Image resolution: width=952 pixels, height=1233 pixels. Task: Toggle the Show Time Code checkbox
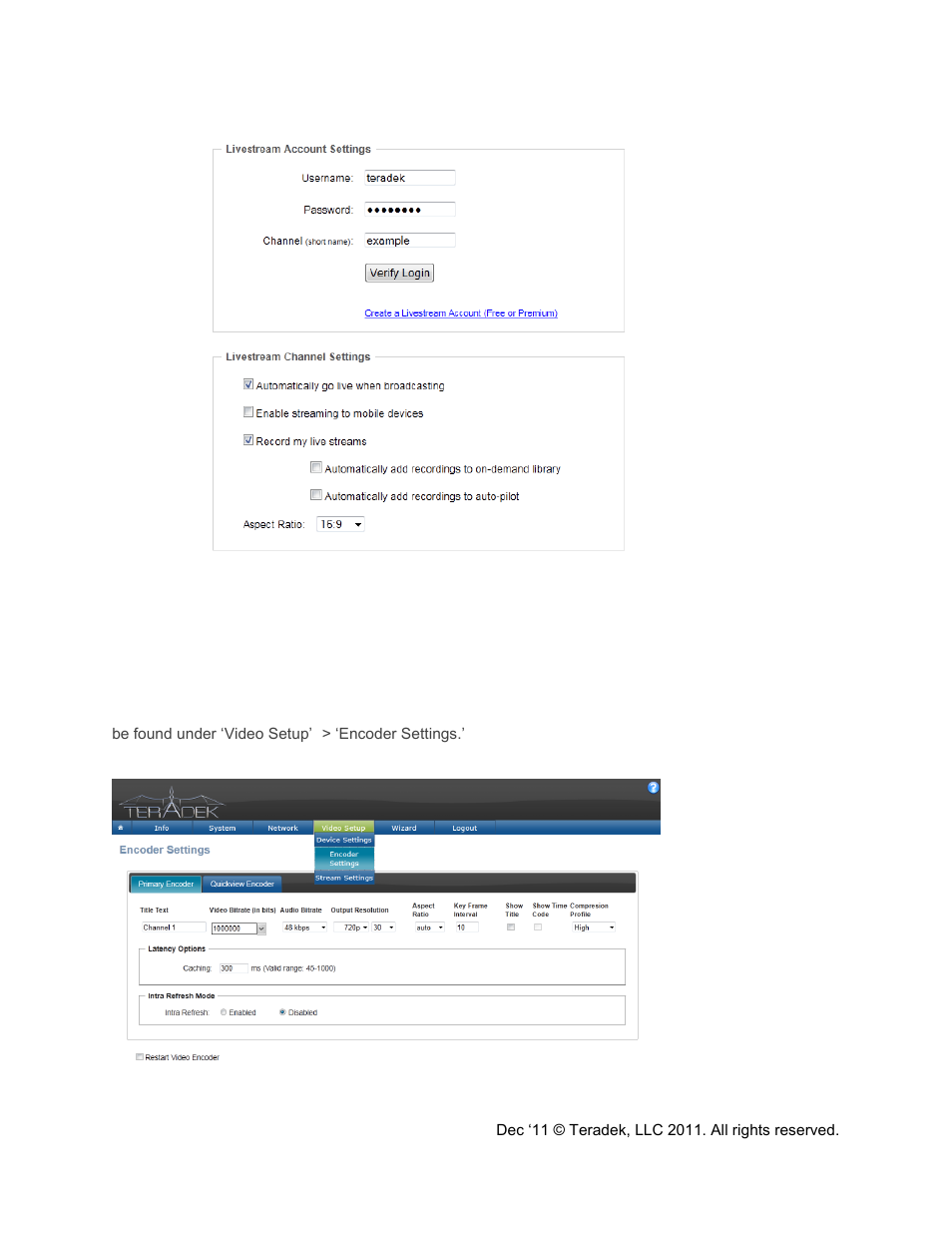[538, 927]
